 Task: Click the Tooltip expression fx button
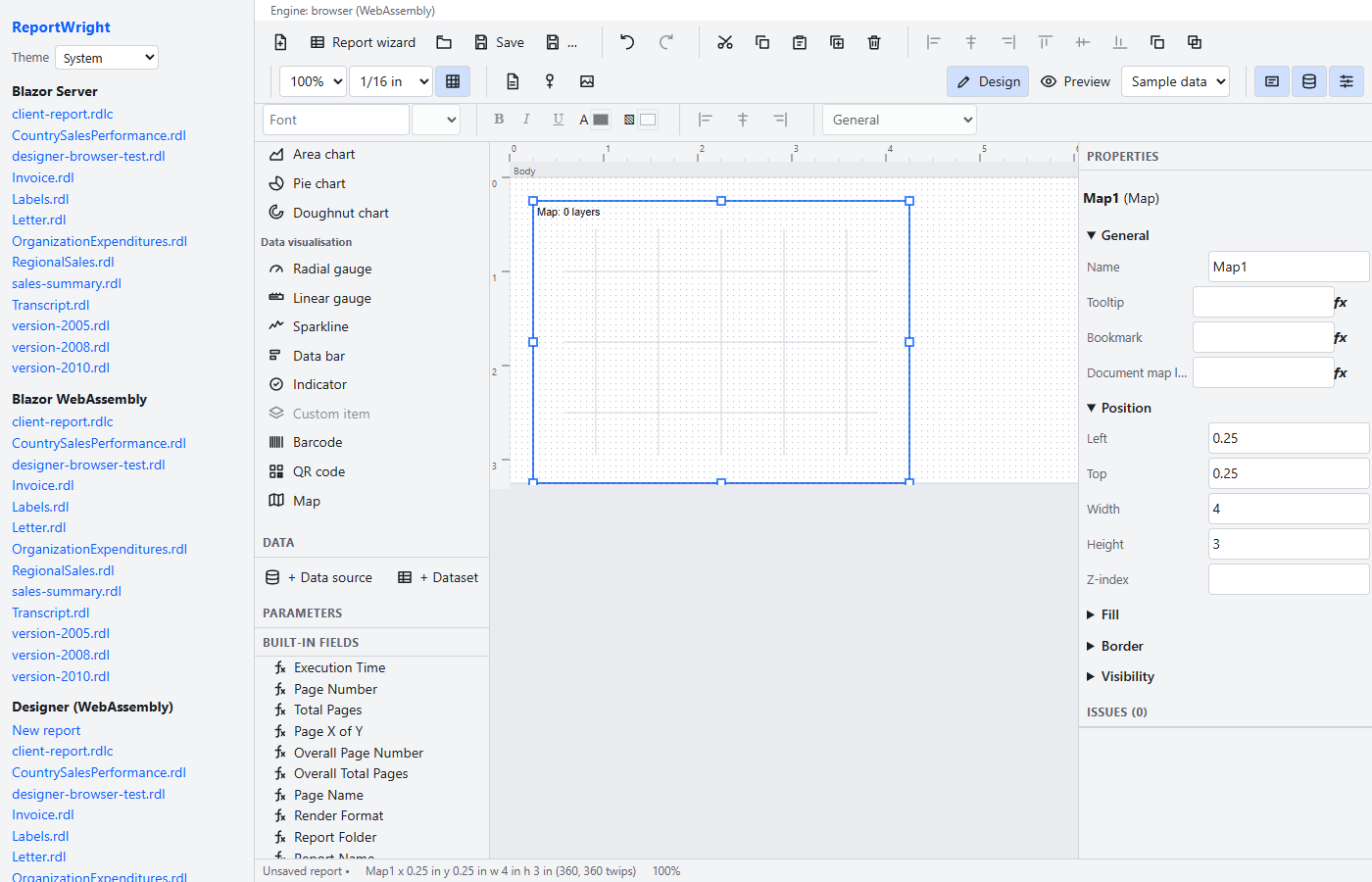pyautogui.click(x=1340, y=302)
